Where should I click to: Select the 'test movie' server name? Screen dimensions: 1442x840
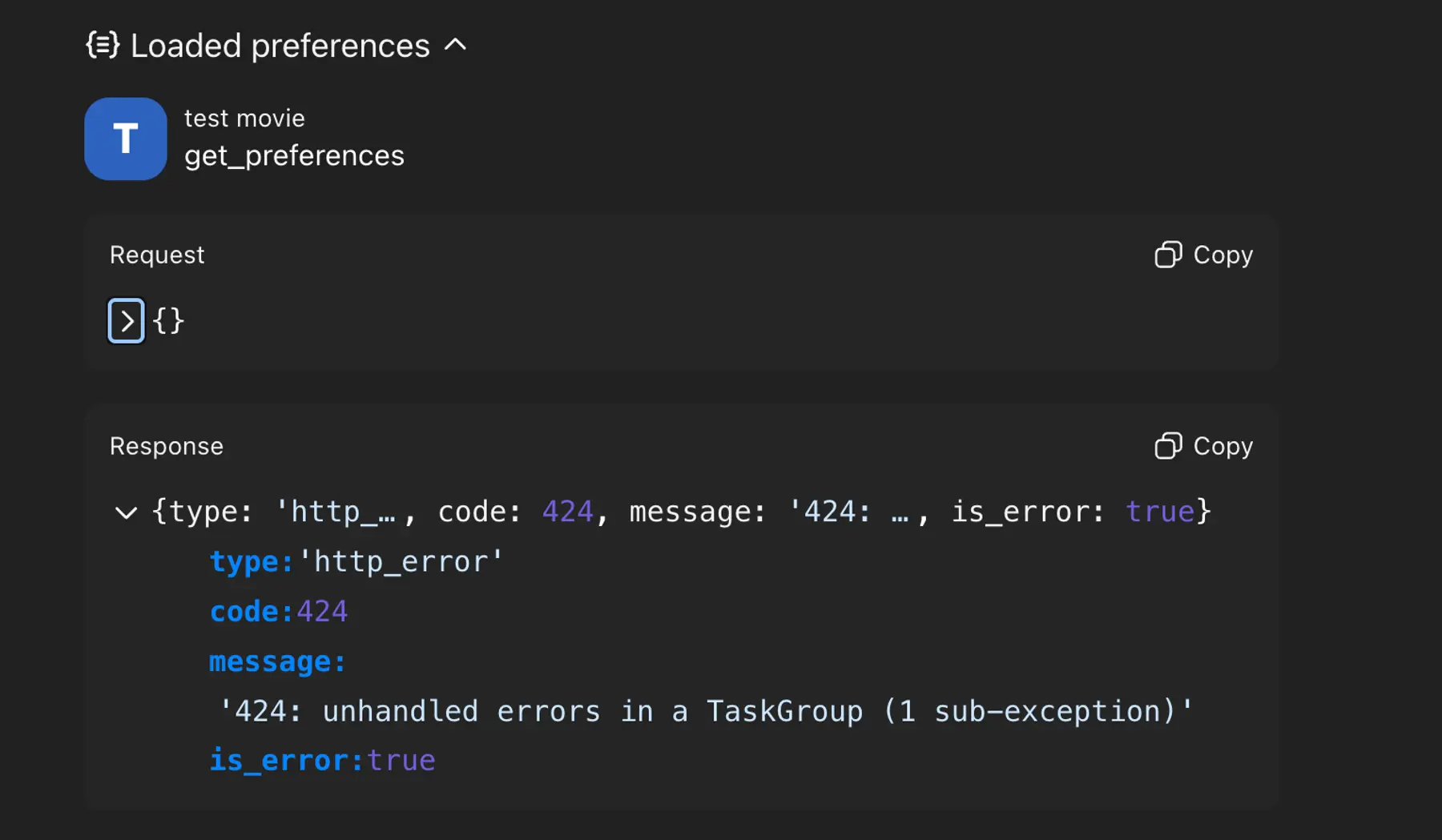tap(244, 119)
